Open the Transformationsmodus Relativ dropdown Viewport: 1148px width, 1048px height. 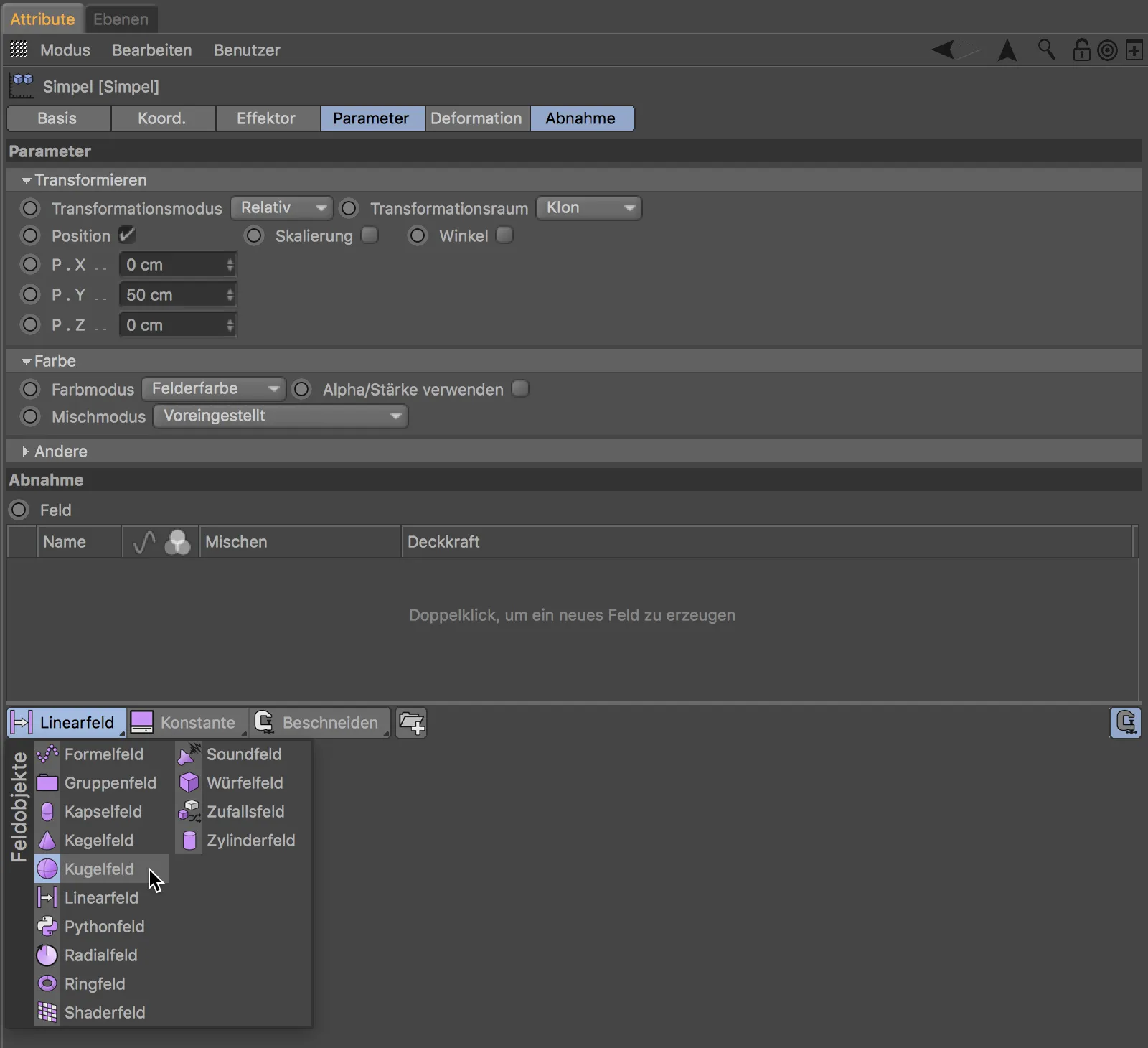coord(281,207)
